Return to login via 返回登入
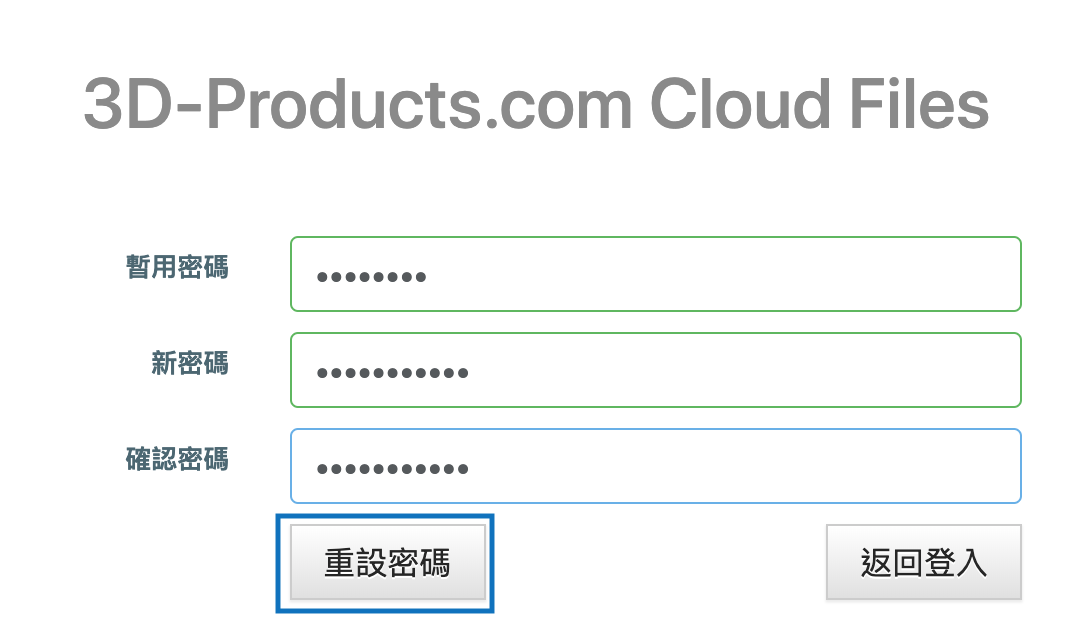1066x638 pixels. tap(923, 562)
